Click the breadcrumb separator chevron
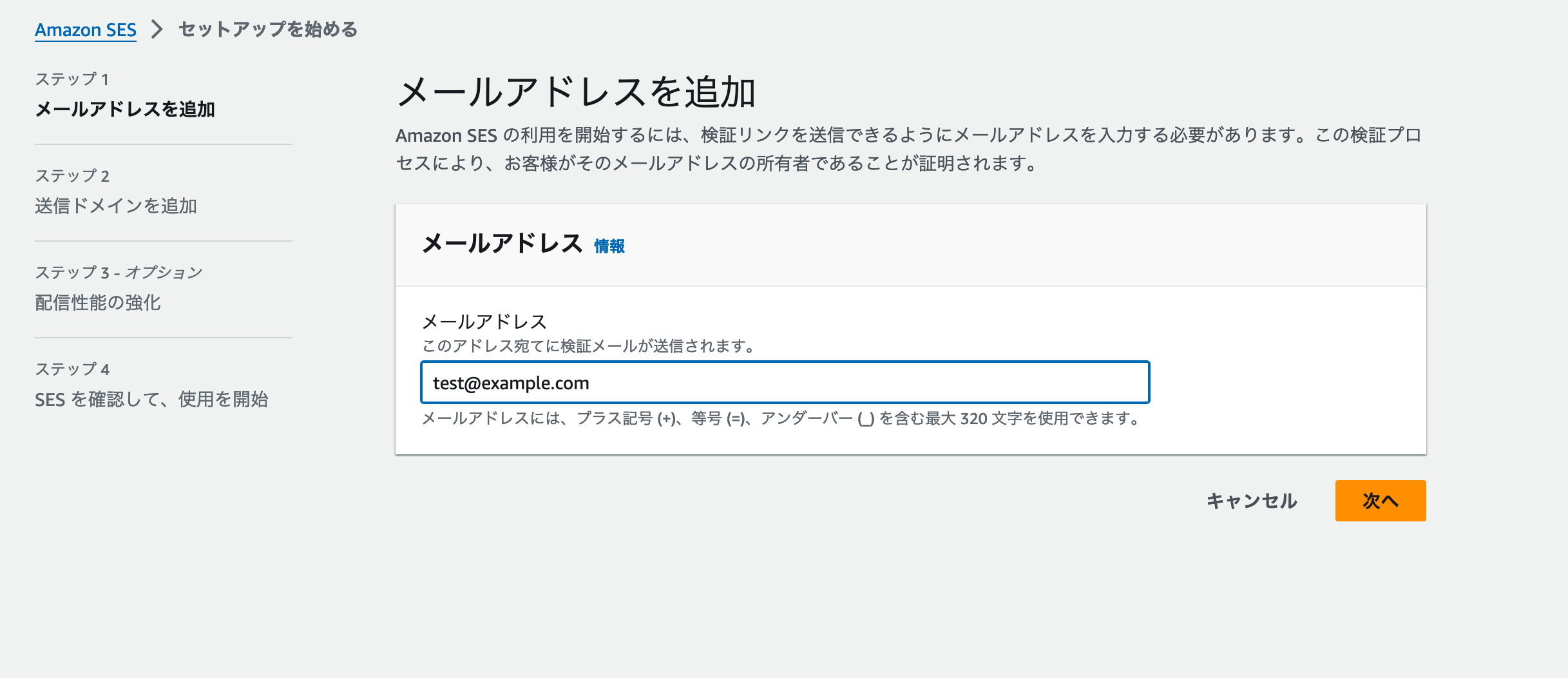Viewport: 1568px width, 678px height. (157, 29)
